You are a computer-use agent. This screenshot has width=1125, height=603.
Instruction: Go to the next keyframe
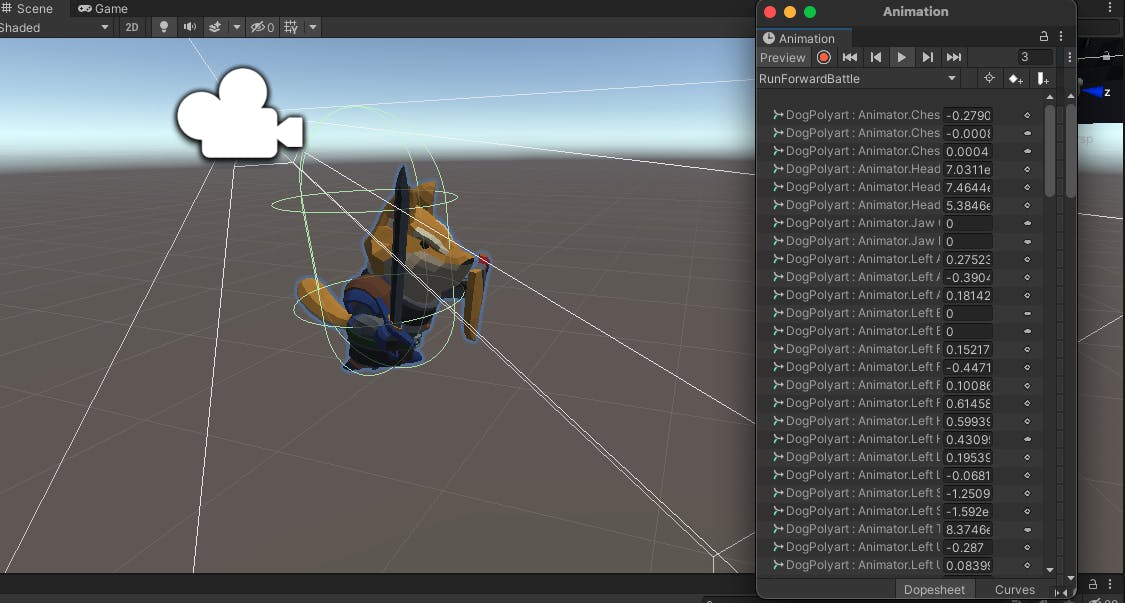click(928, 57)
